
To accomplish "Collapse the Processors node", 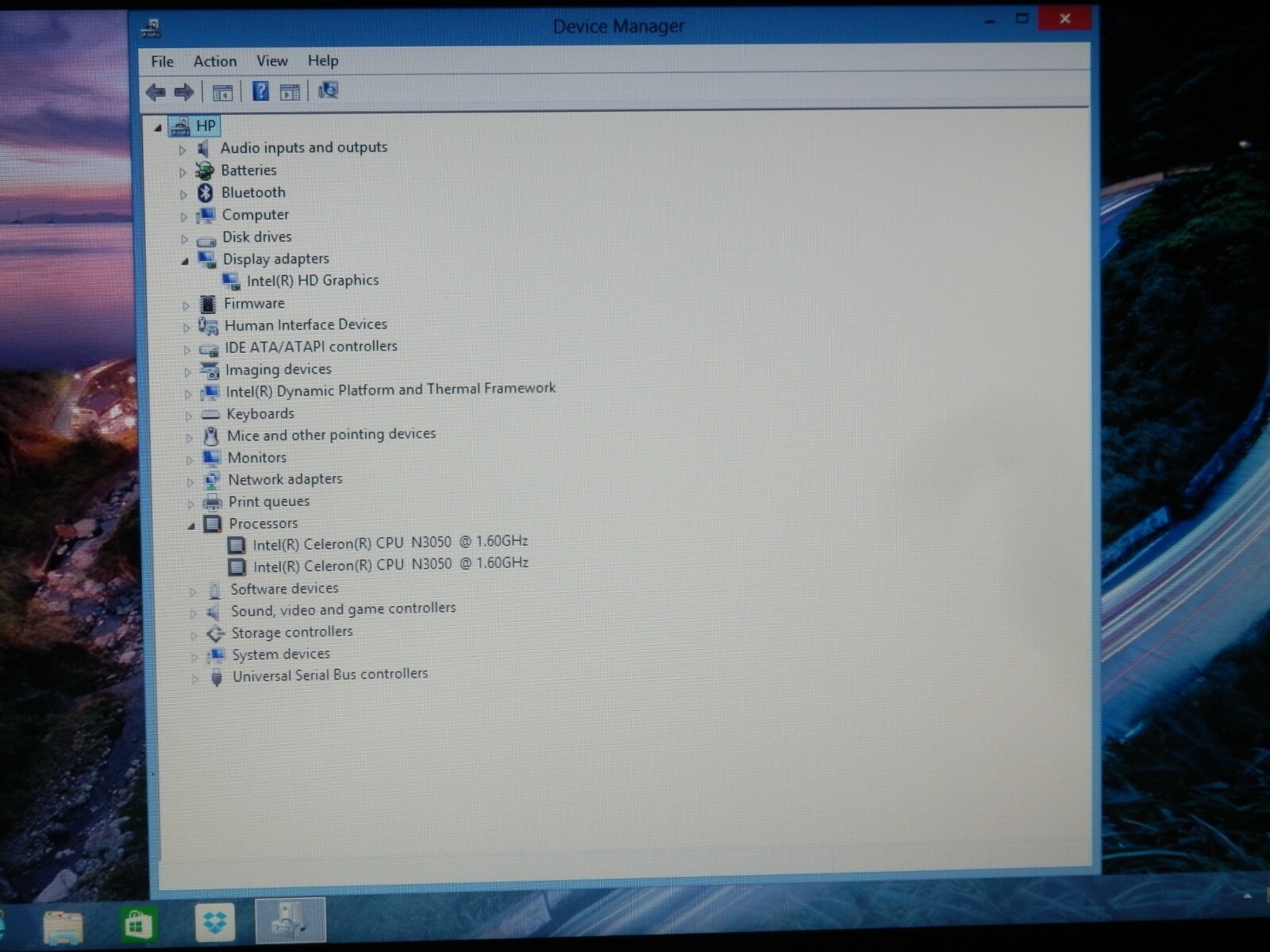I will pyautogui.click(x=191, y=525).
